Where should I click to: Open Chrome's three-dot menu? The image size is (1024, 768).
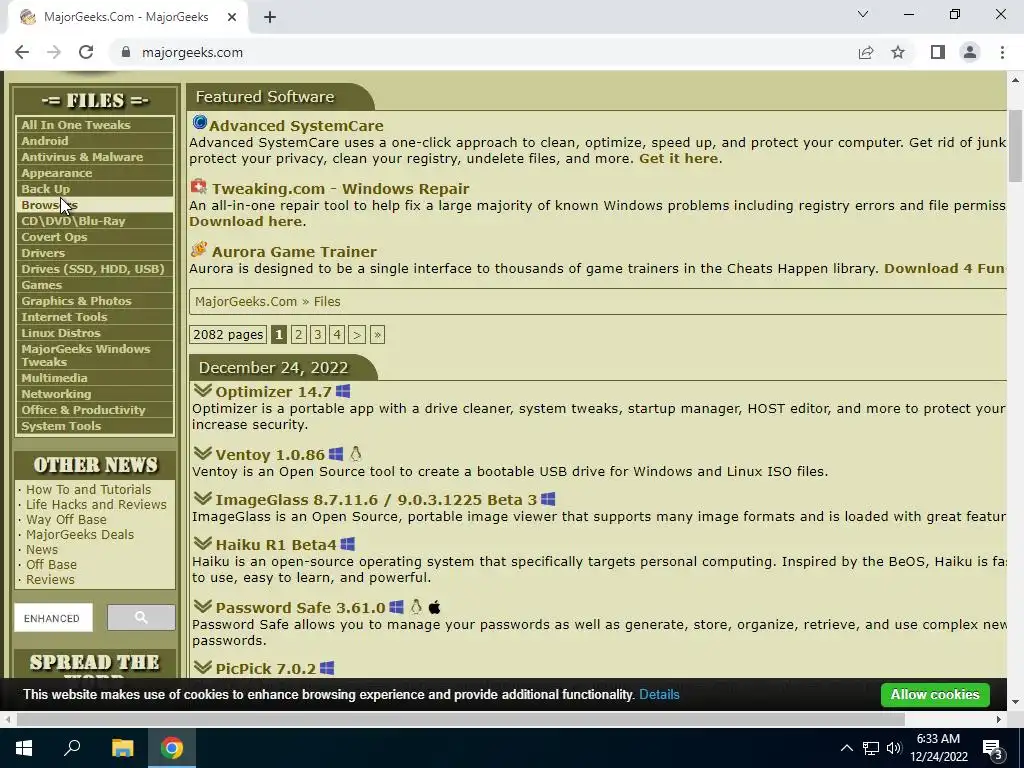pyautogui.click(x=1002, y=52)
